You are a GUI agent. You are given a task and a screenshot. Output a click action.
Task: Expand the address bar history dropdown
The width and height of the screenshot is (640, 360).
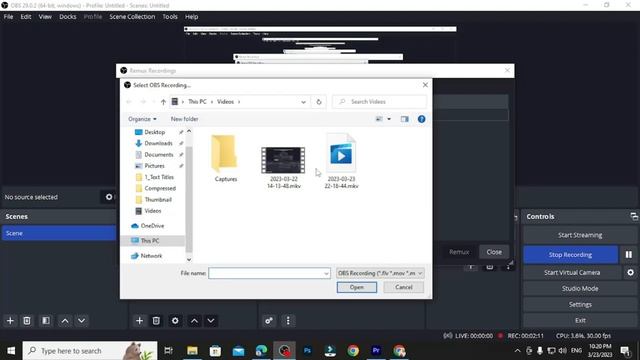[x=303, y=102]
